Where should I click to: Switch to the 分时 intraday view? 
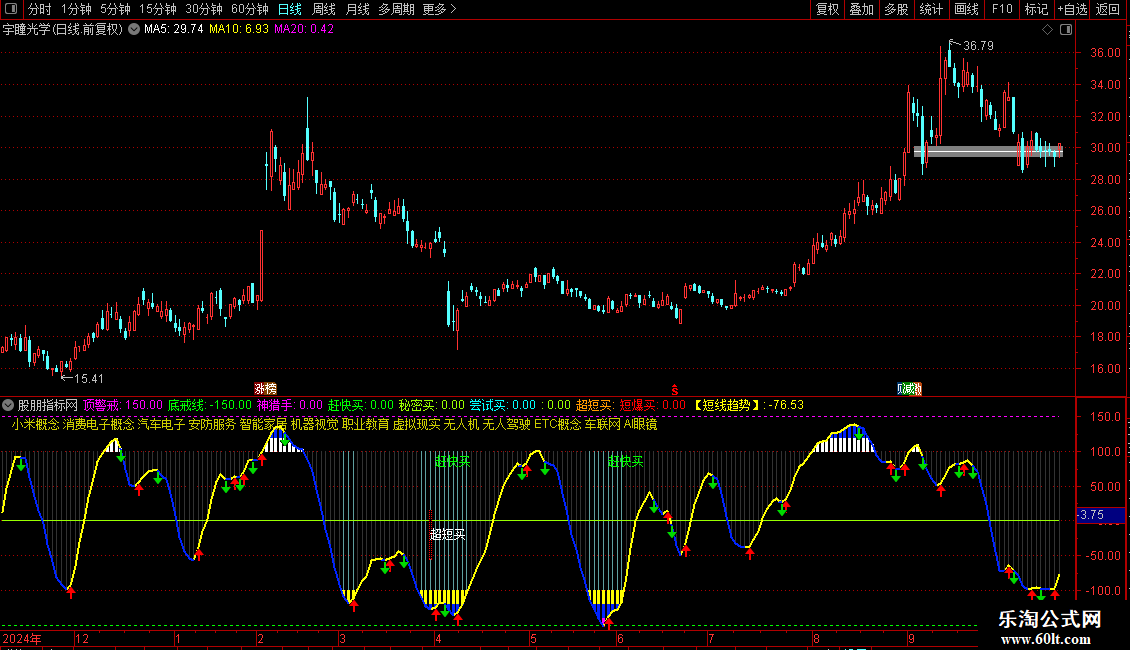40,9
